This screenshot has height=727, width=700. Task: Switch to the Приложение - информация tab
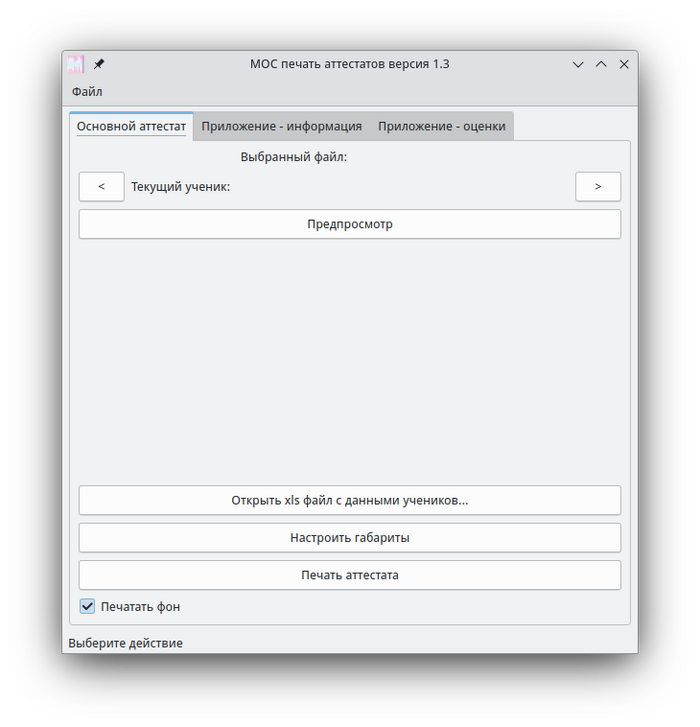pyautogui.click(x=281, y=127)
